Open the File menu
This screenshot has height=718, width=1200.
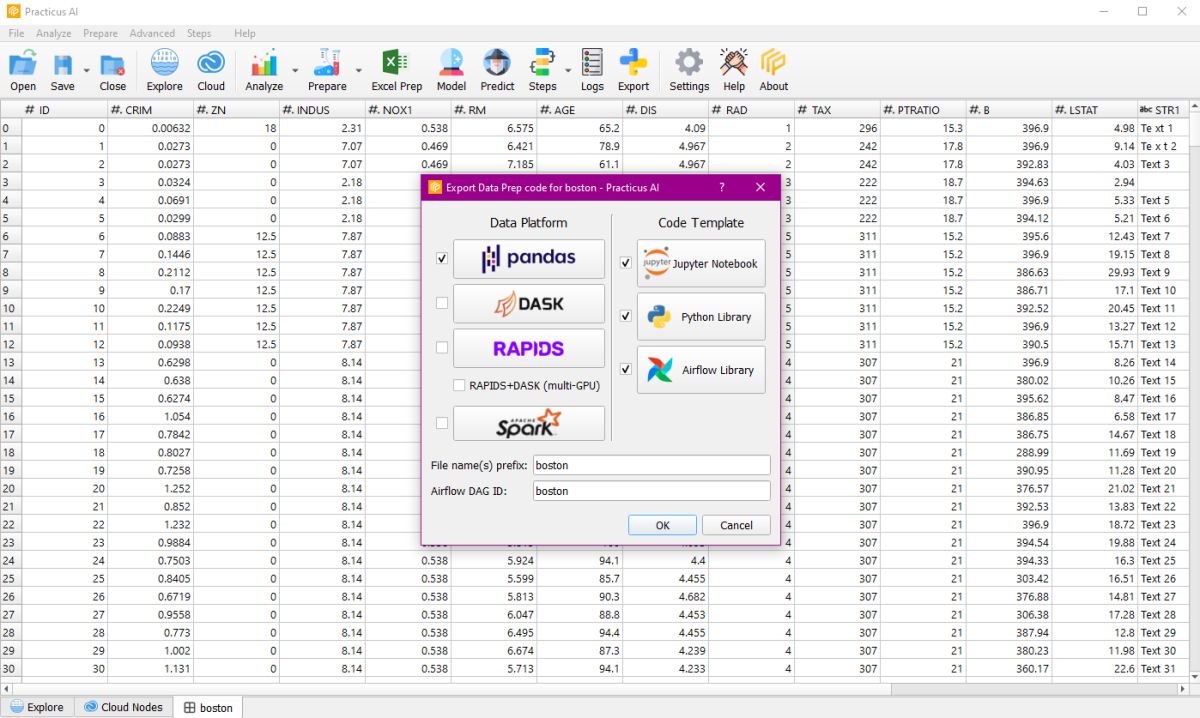tap(16, 33)
